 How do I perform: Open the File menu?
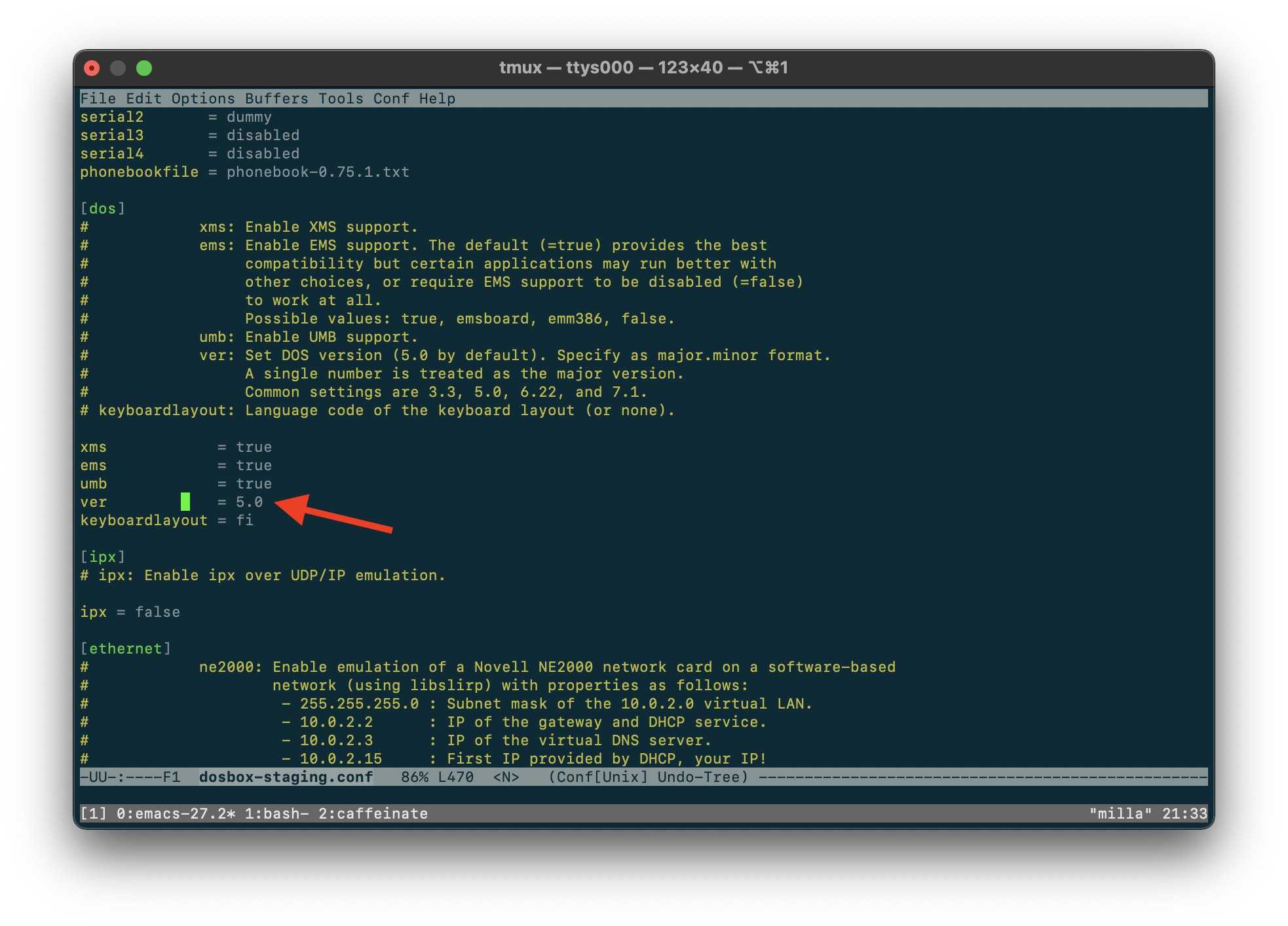(x=100, y=98)
